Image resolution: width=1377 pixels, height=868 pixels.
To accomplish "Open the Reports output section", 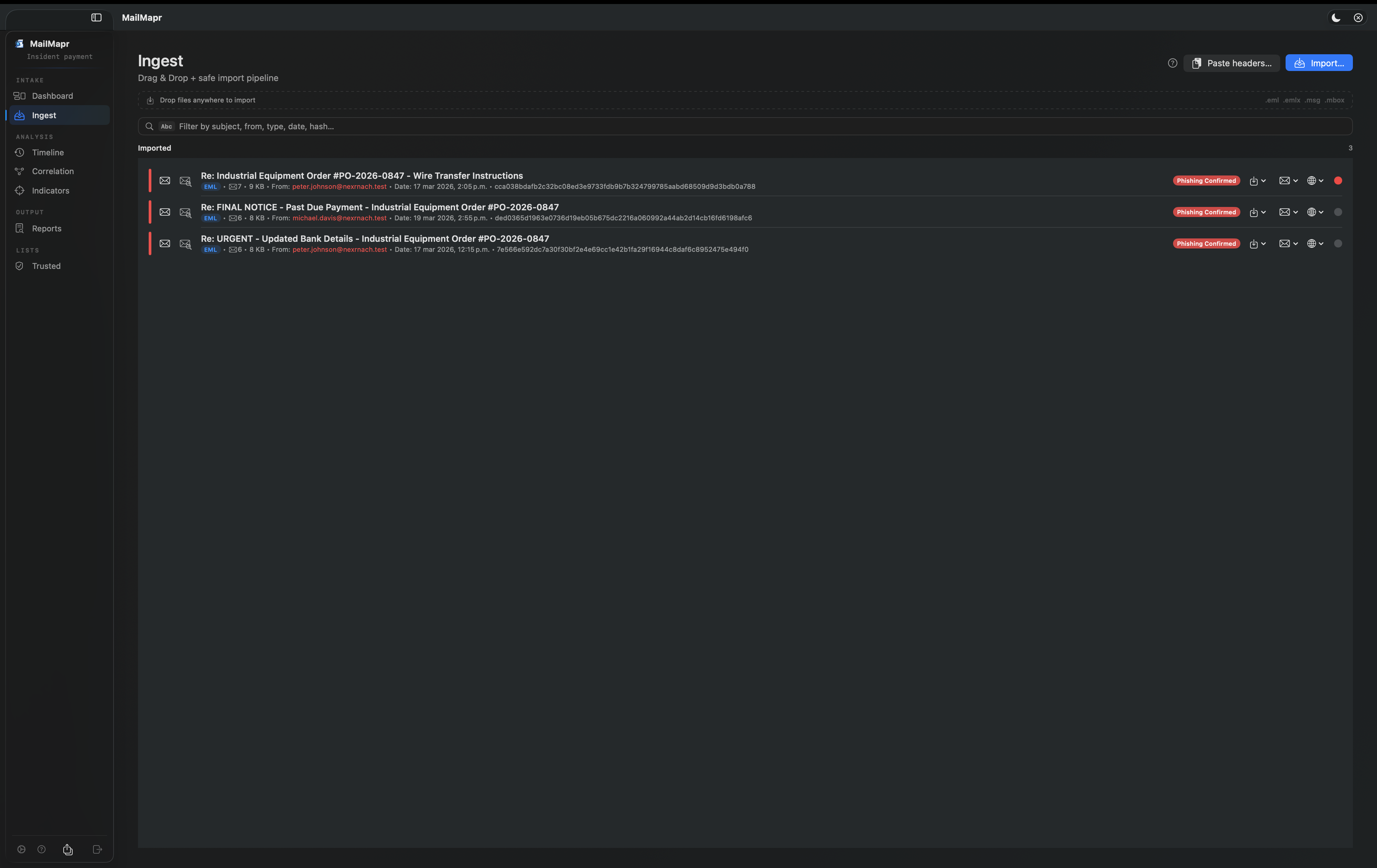I will [46, 228].
